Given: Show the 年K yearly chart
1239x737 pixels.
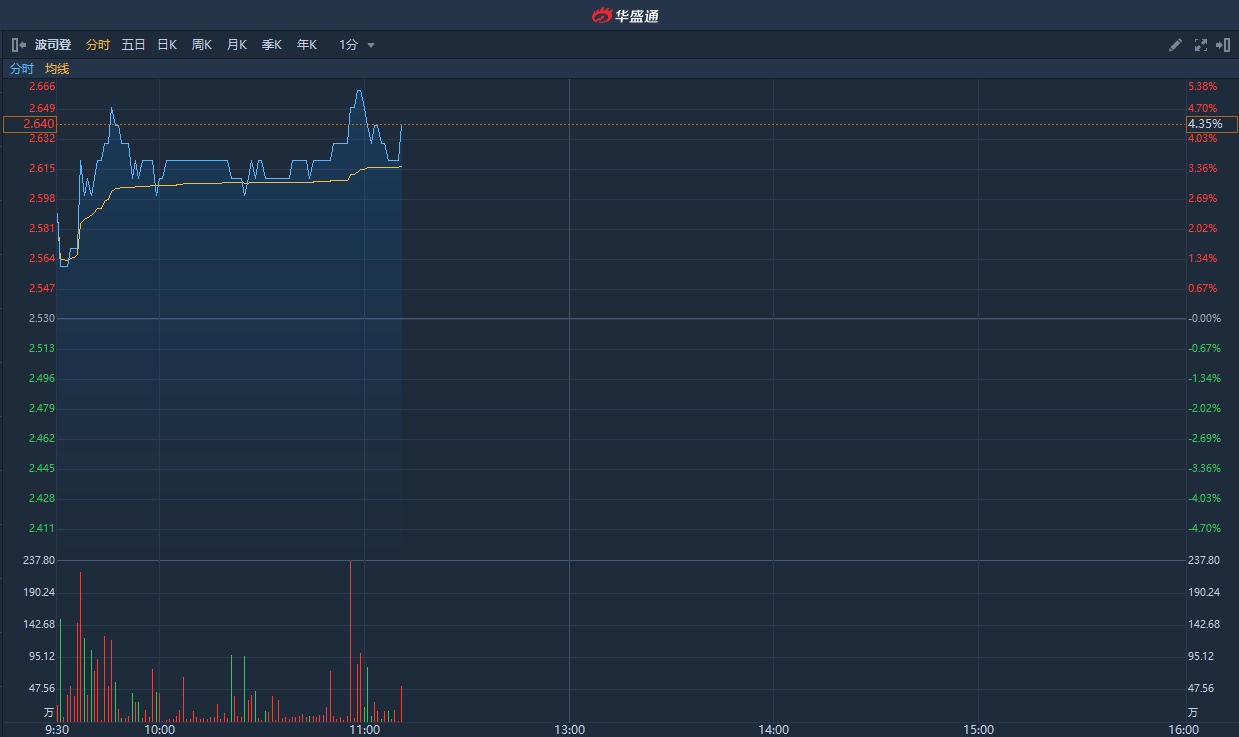Looking at the screenshot, I should point(306,45).
